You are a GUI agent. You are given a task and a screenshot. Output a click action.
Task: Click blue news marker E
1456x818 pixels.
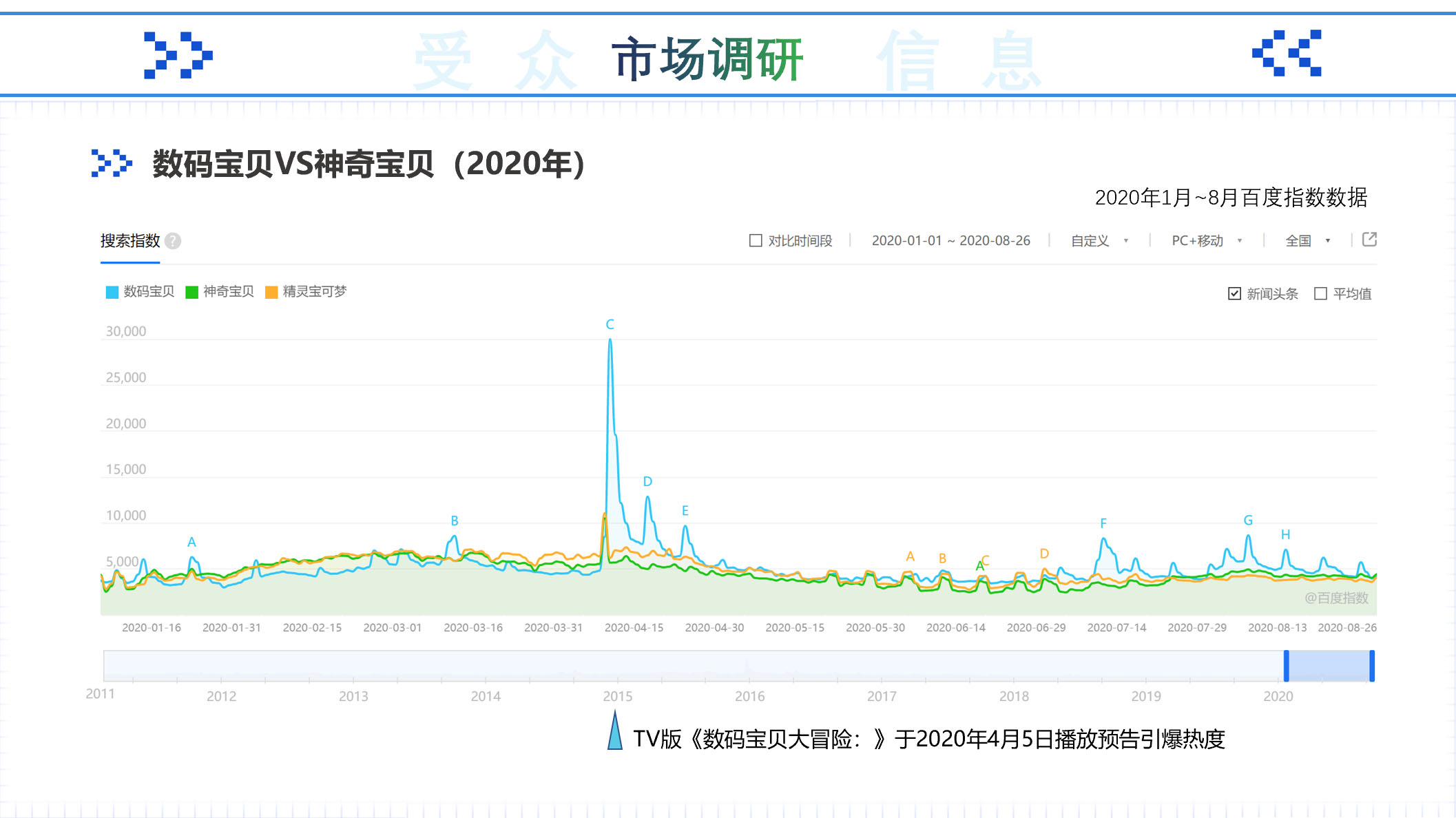pos(685,510)
